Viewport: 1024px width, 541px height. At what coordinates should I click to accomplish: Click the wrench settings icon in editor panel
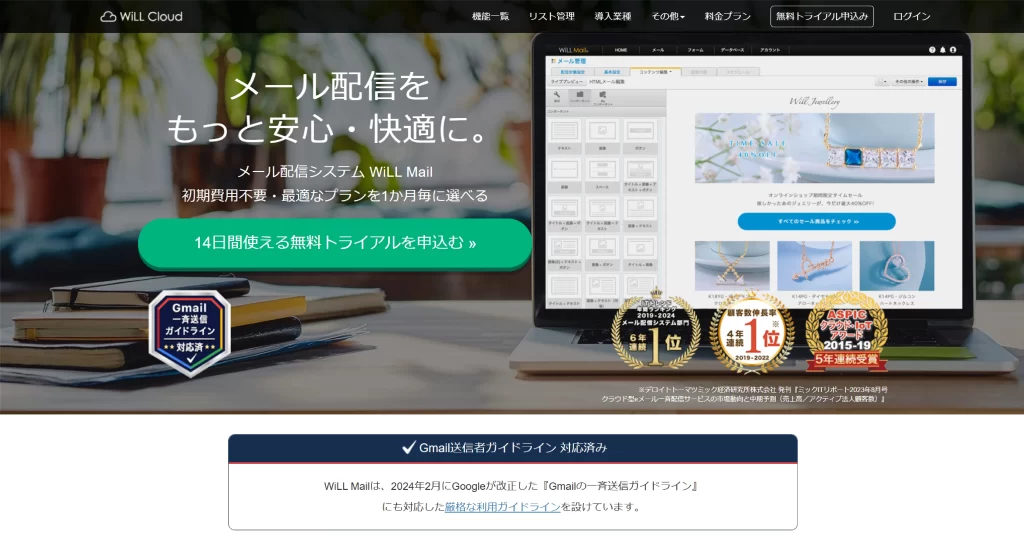(557, 95)
